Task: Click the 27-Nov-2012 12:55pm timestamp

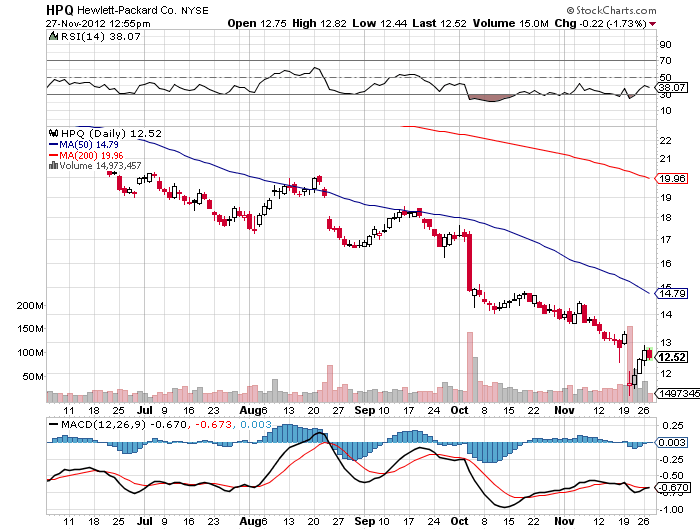Action: coord(98,24)
